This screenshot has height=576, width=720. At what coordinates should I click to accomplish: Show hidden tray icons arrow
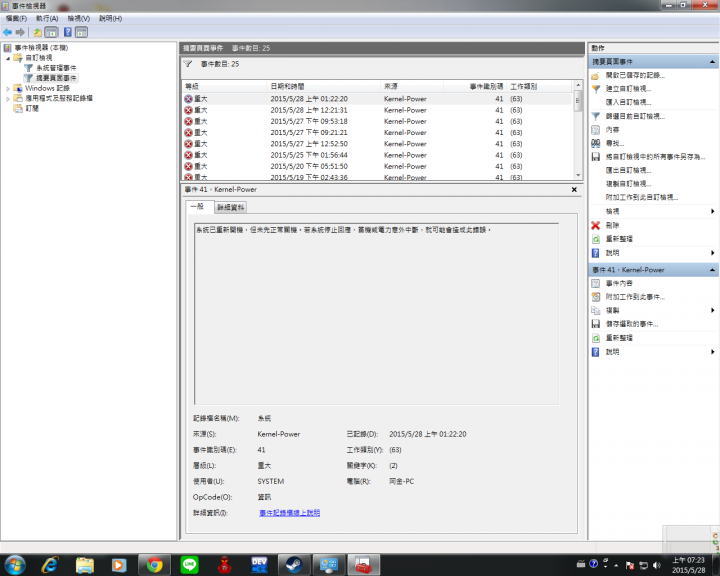pyautogui.click(x=616, y=565)
